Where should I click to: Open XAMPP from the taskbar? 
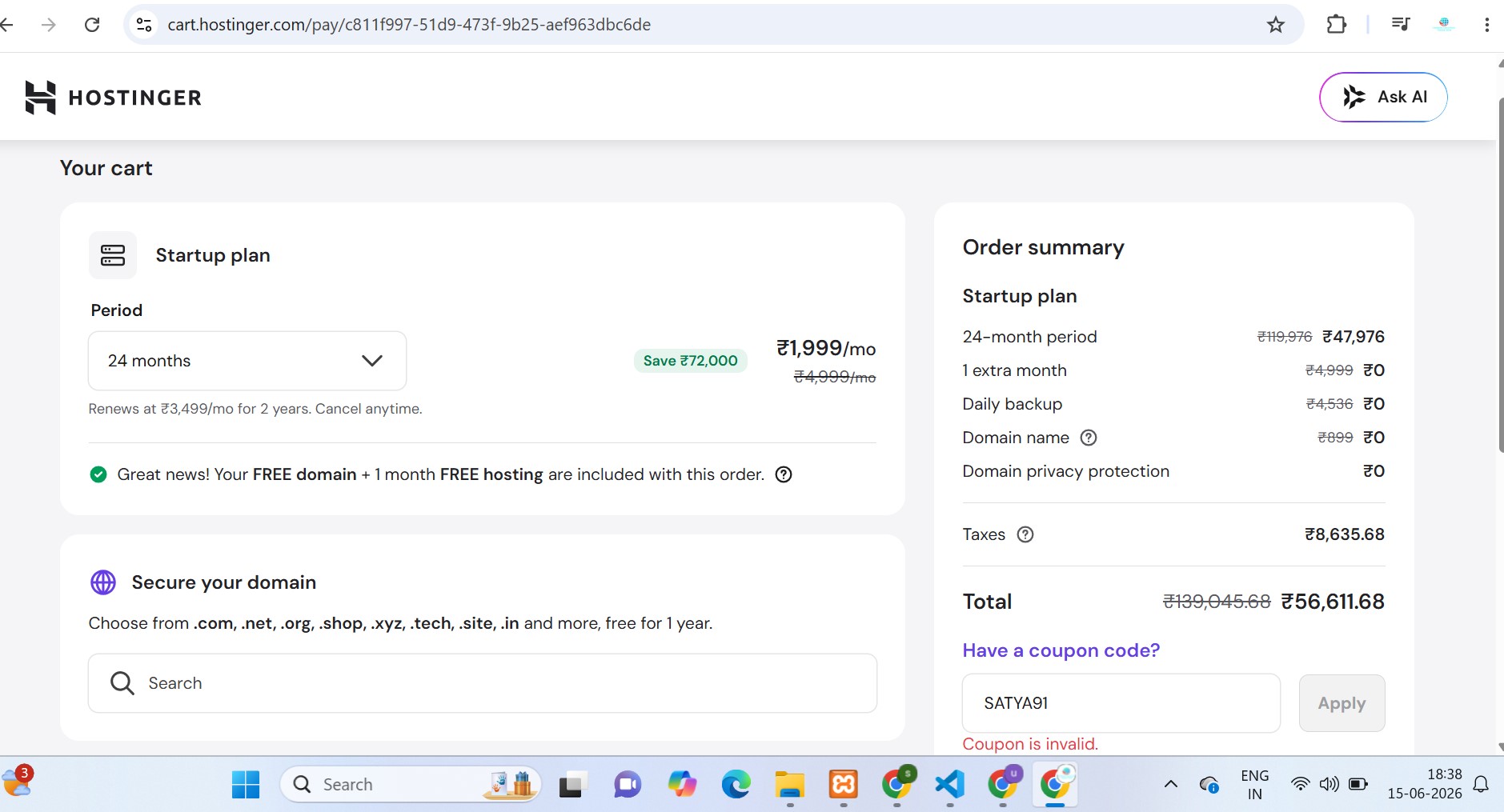click(x=844, y=785)
